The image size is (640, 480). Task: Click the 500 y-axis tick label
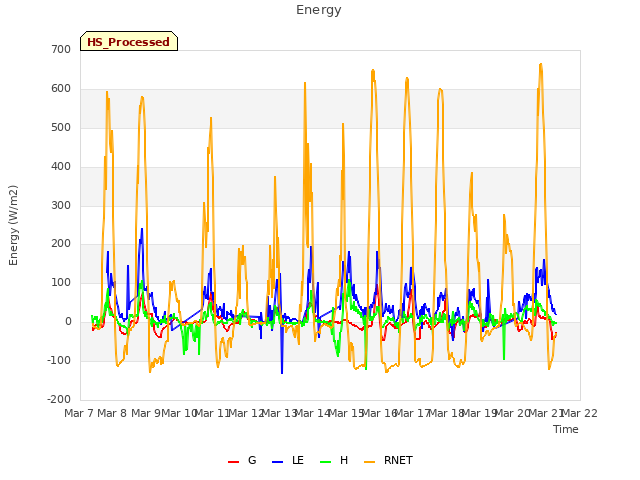[x=61, y=127]
